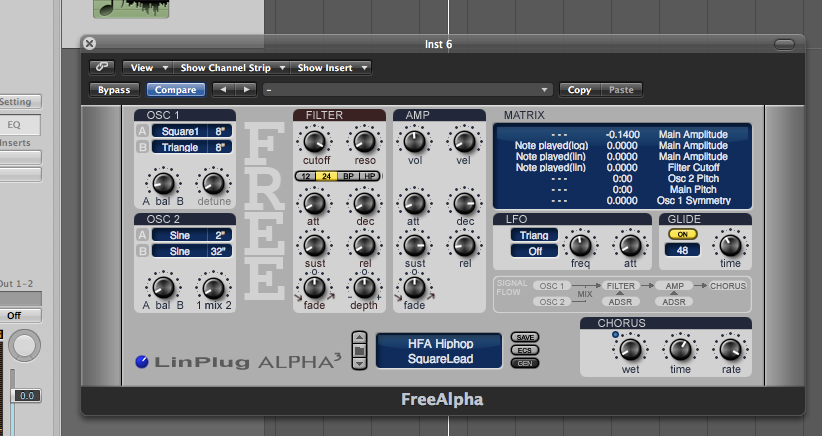822x436 pixels.
Task: Click filter envelope dec knob
Action: tap(364, 203)
